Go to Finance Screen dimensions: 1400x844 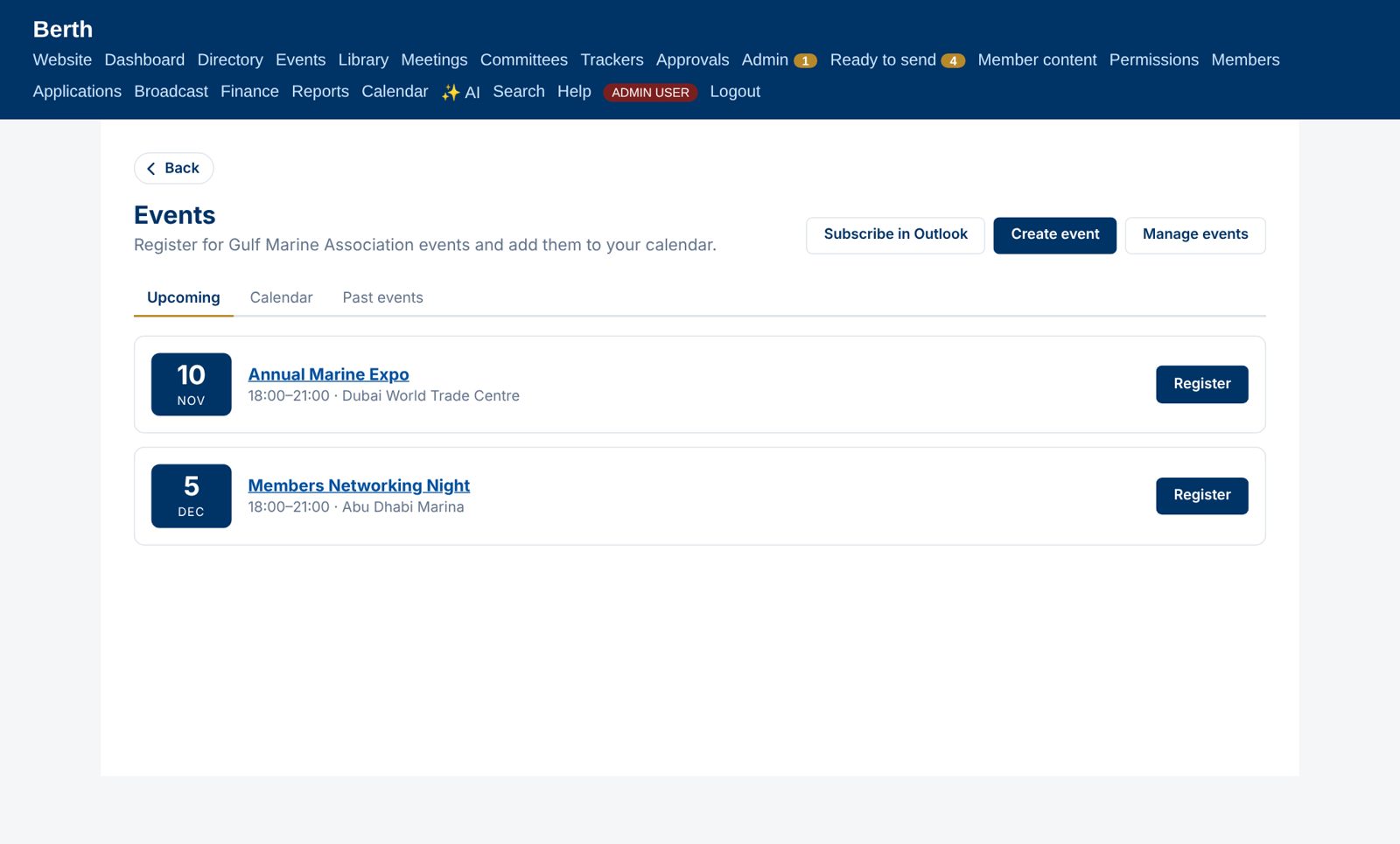tap(249, 91)
